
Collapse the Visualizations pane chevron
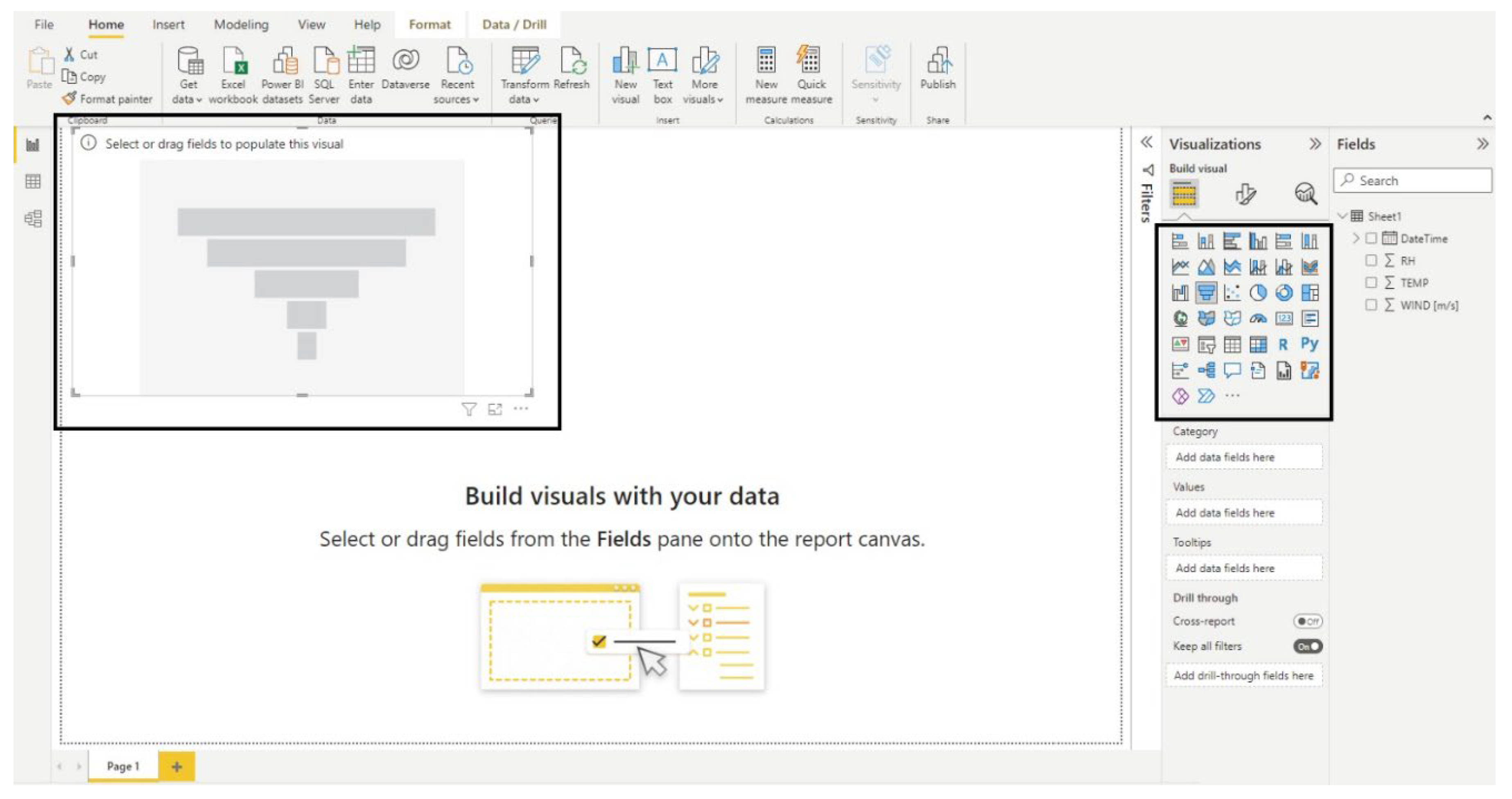point(1315,144)
